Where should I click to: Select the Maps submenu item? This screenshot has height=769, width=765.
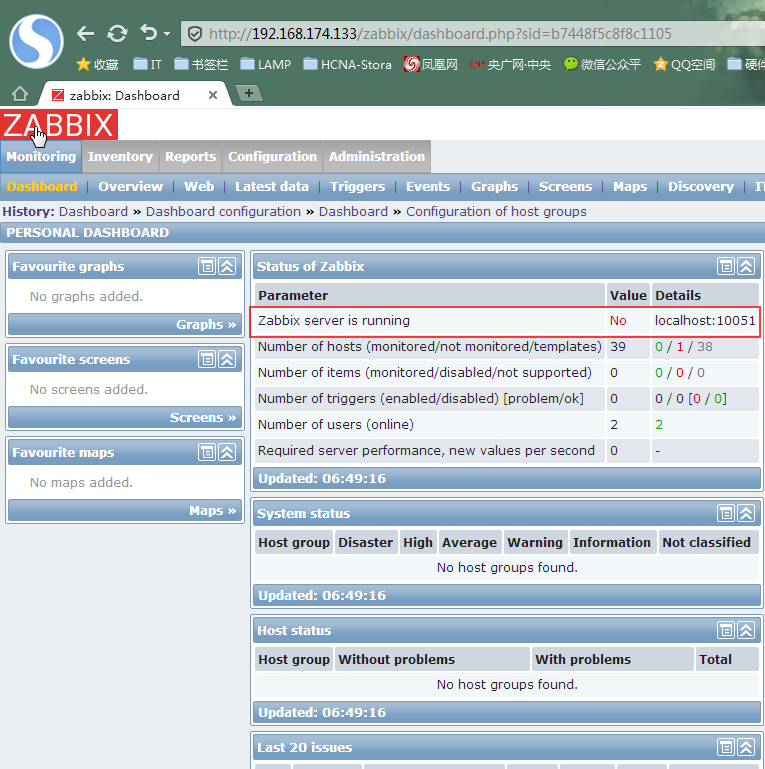630,186
